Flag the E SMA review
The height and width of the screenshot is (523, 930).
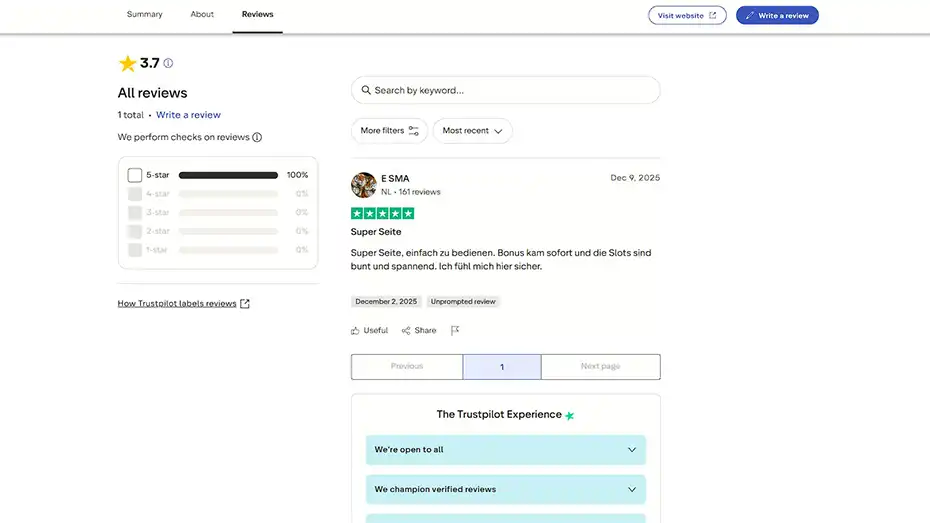click(455, 331)
